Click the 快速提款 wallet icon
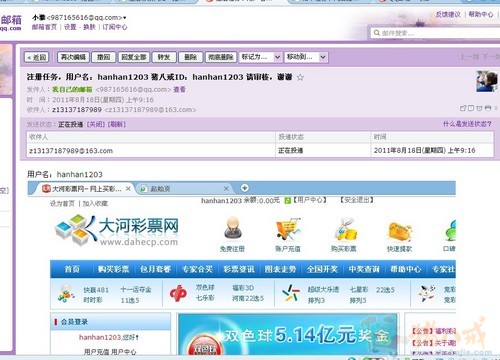The height and width of the screenshot is (360, 500). pyautogui.click(x=400, y=231)
